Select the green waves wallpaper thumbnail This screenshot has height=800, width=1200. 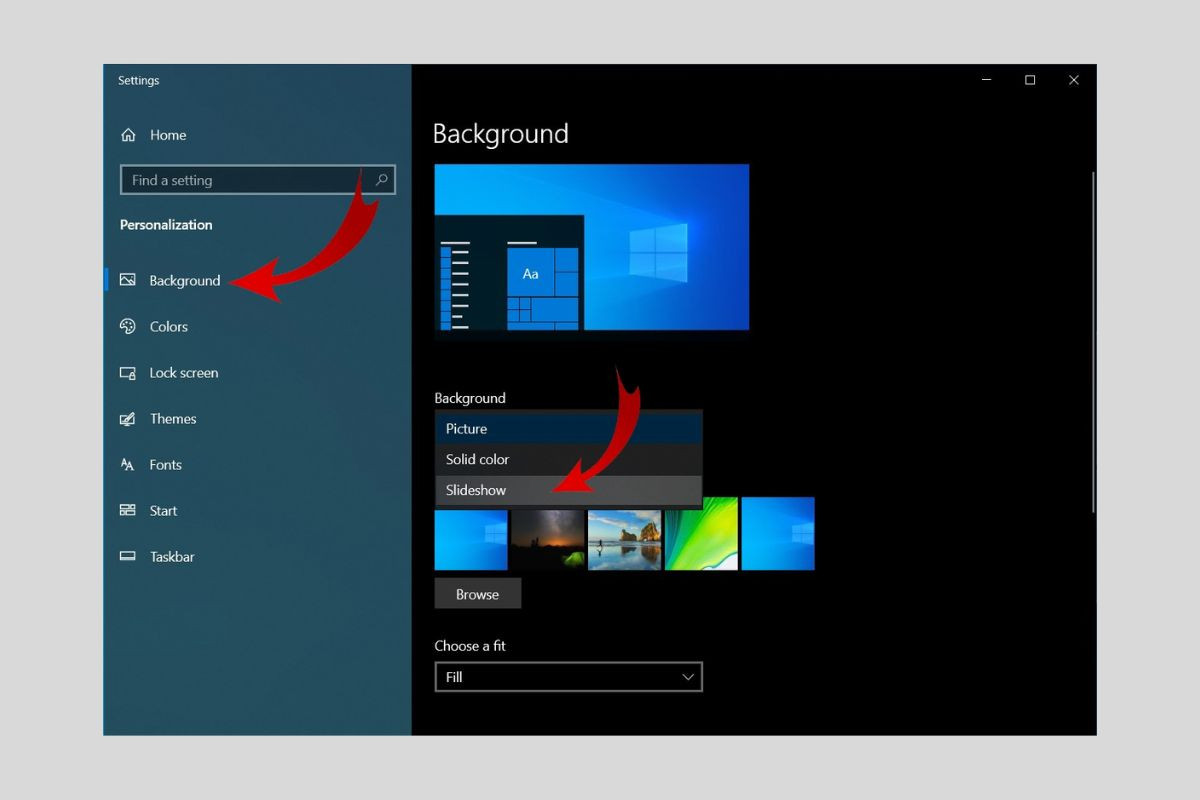tap(701, 534)
